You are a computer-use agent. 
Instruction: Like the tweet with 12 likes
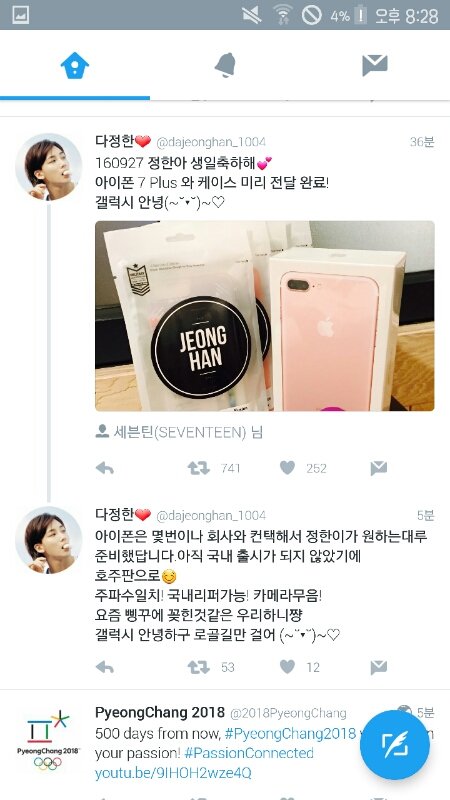[x=288, y=667]
